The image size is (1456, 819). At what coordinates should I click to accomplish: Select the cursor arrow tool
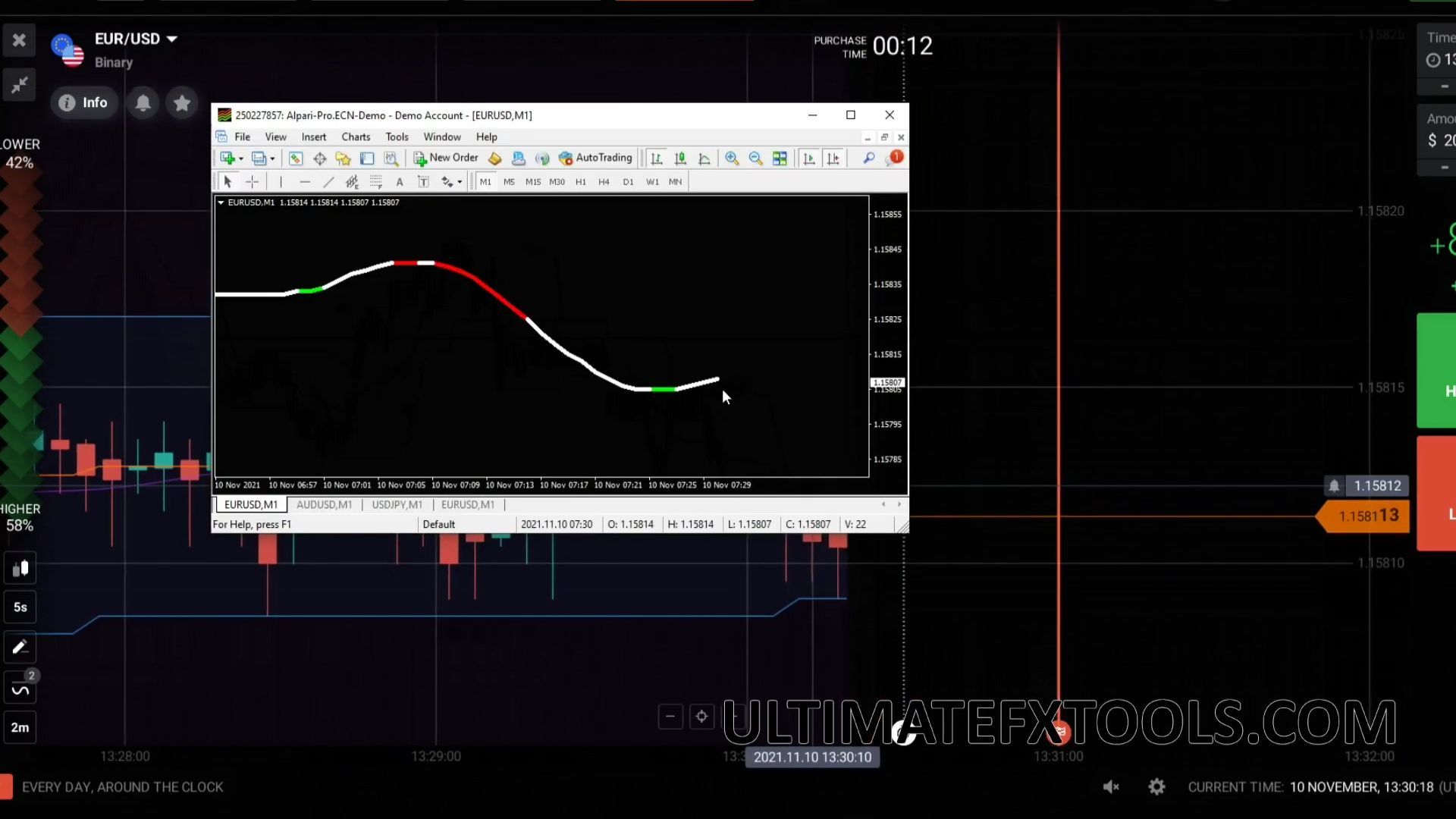point(227,181)
